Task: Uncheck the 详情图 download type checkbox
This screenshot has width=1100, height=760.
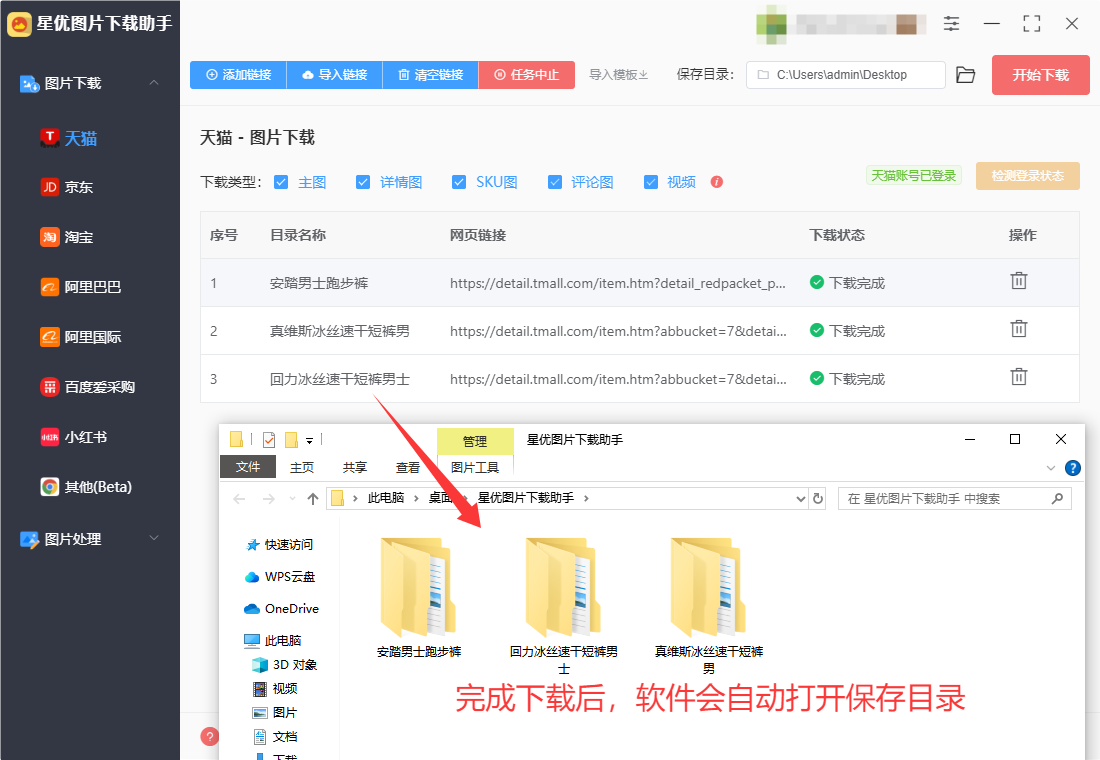Action: (363, 182)
